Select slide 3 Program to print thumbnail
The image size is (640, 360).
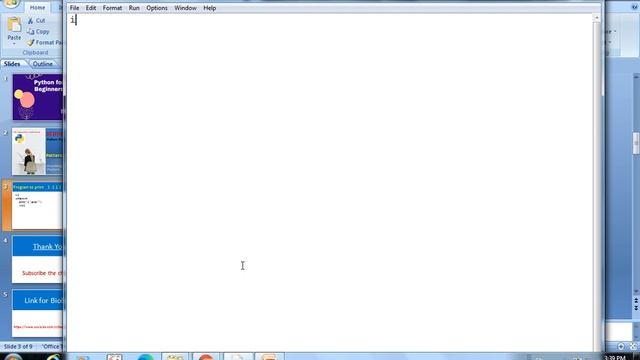coord(38,206)
